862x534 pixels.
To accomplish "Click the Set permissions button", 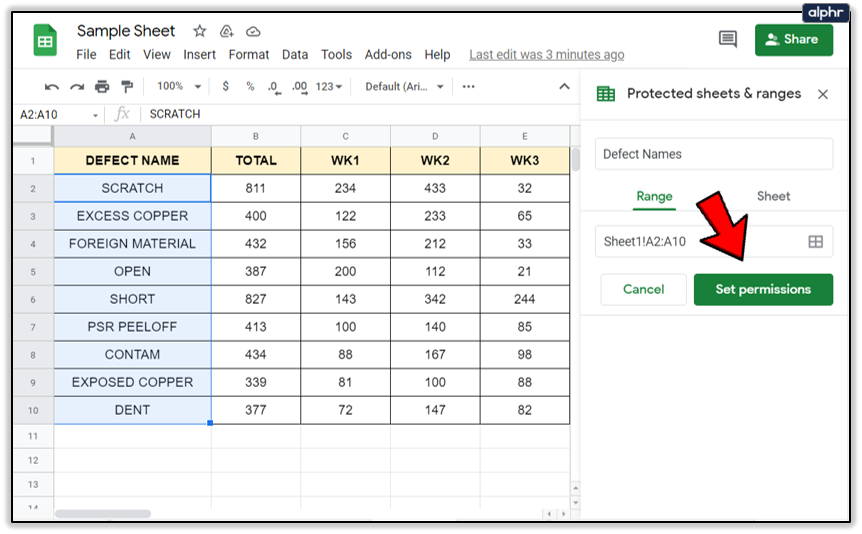I will [763, 289].
